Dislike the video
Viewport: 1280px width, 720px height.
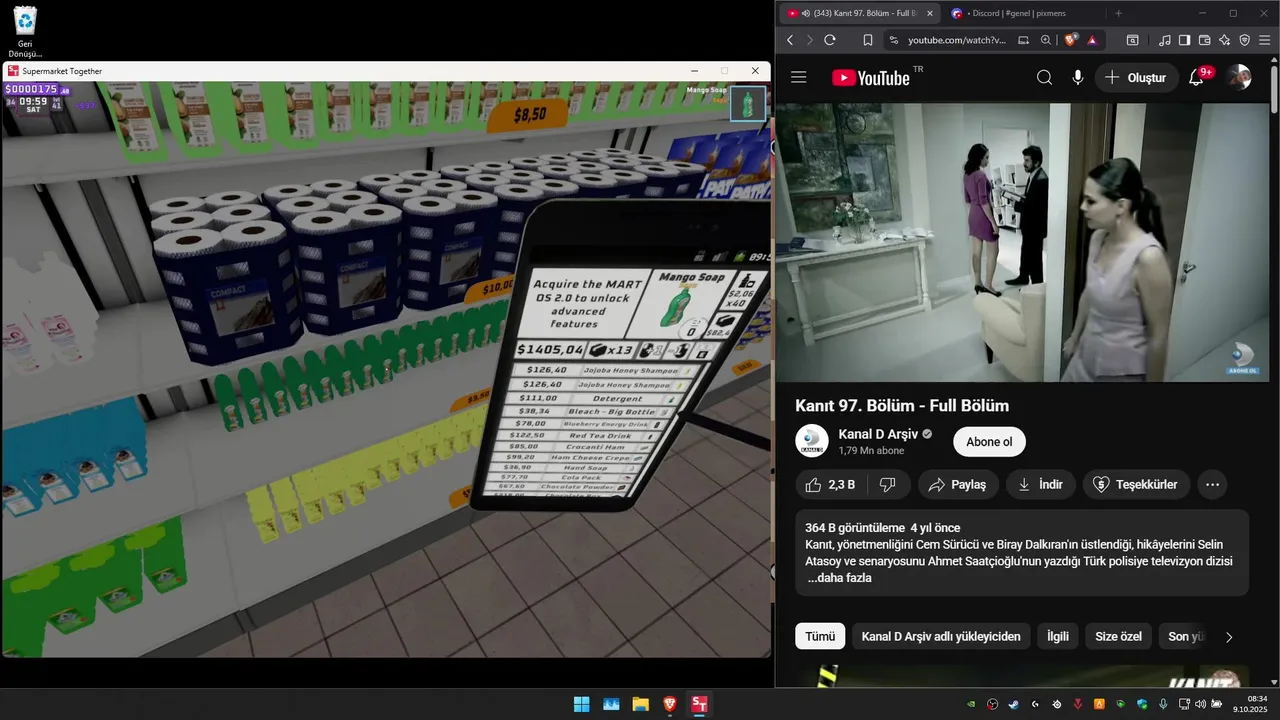click(887, 484)
